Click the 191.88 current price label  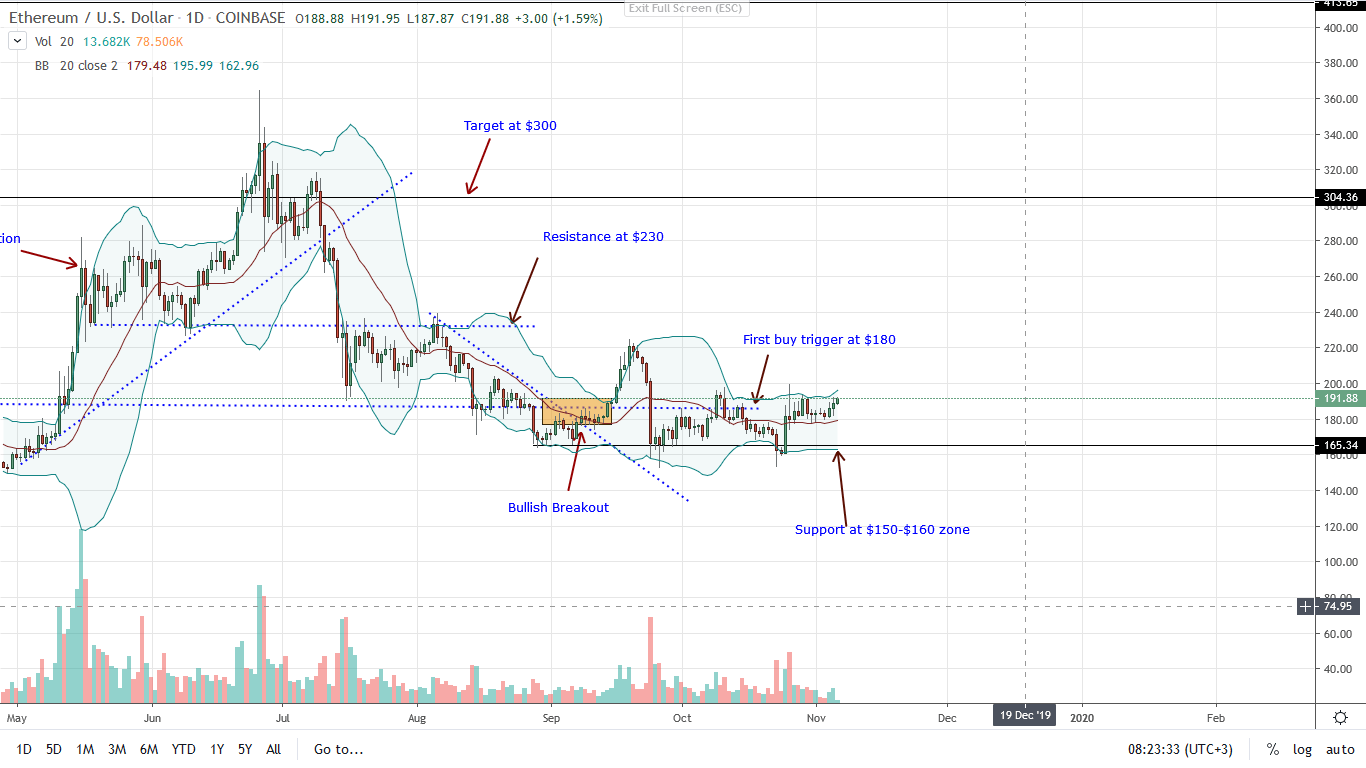tap(1339, 398)
